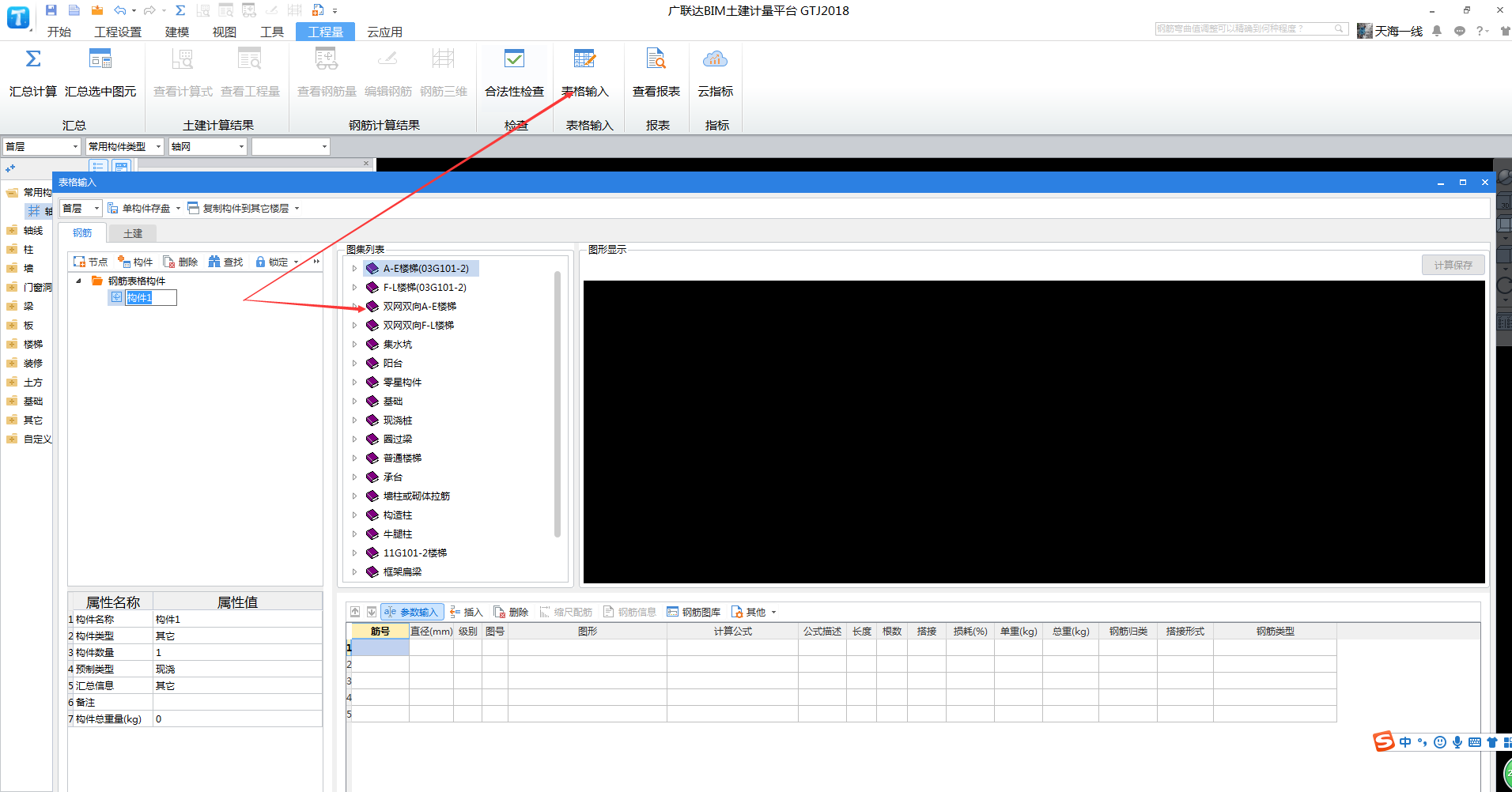Click 复制构件到其它楼层 icon
The height and width of the screenshot is (792, 1512).
pos(193,208)
